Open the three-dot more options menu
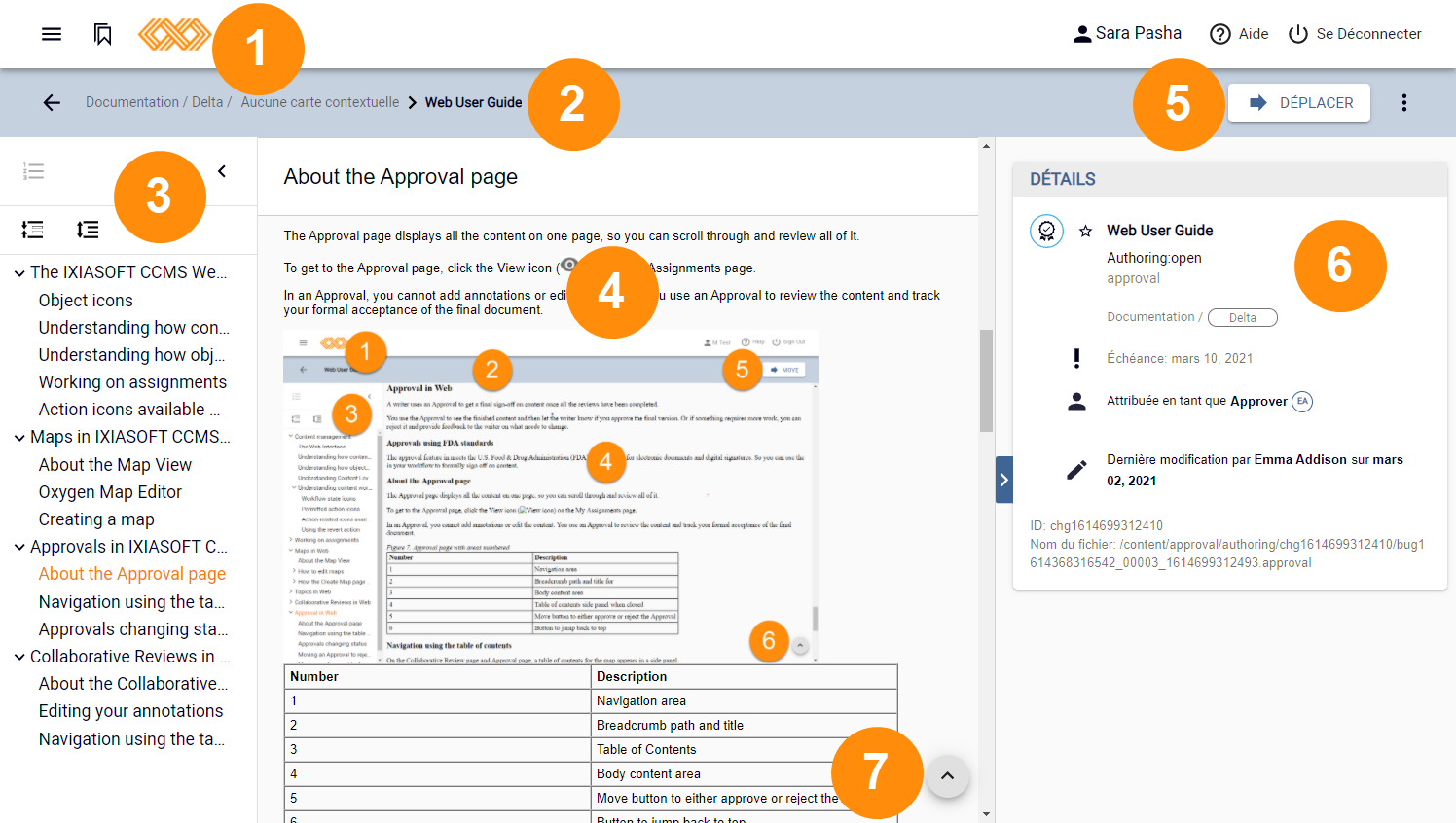The width and height of the screenshot is (1456, 823). (1403, 102)
